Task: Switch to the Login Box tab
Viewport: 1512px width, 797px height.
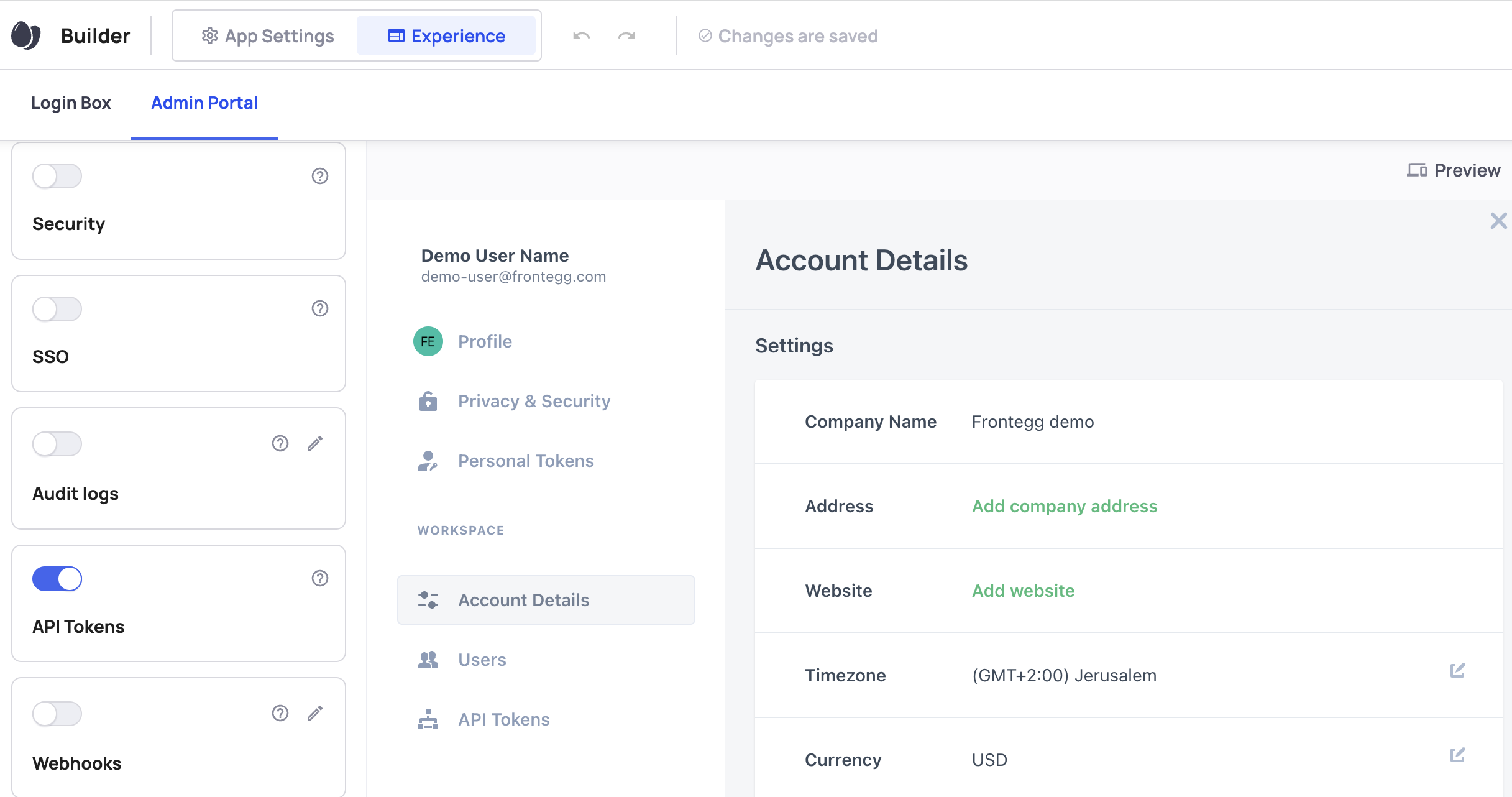Action: [71, 103]
